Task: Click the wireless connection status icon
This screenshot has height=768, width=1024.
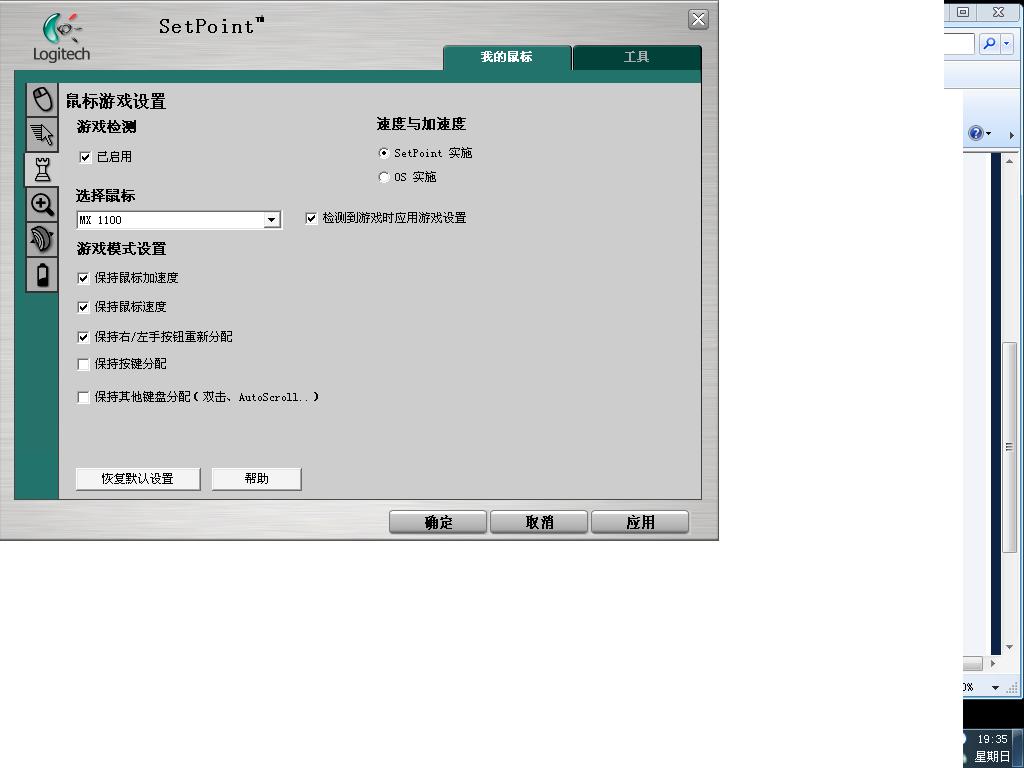Action: (41, 239)
